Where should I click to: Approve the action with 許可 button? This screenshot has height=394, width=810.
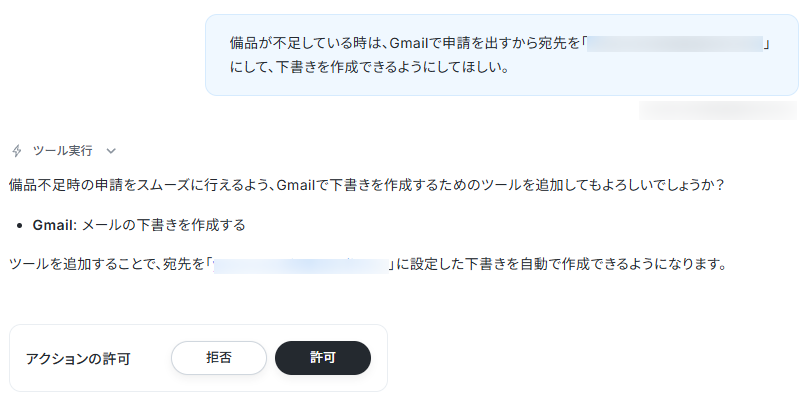[x=323, y=358]
